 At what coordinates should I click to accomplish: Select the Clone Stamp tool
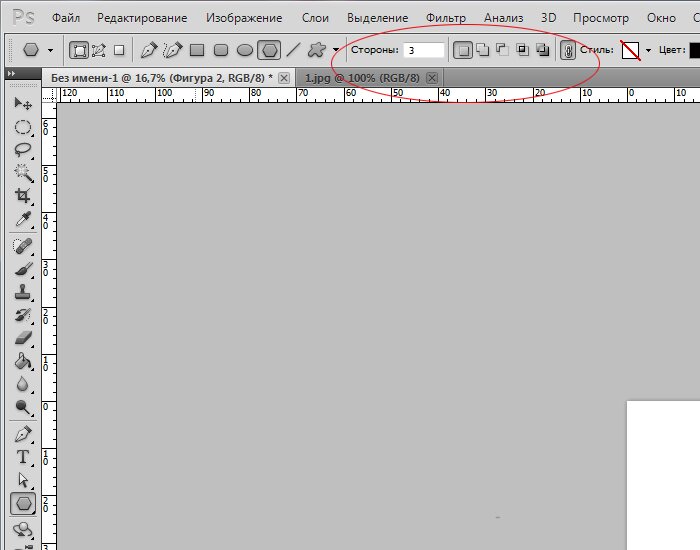(23, 292)
